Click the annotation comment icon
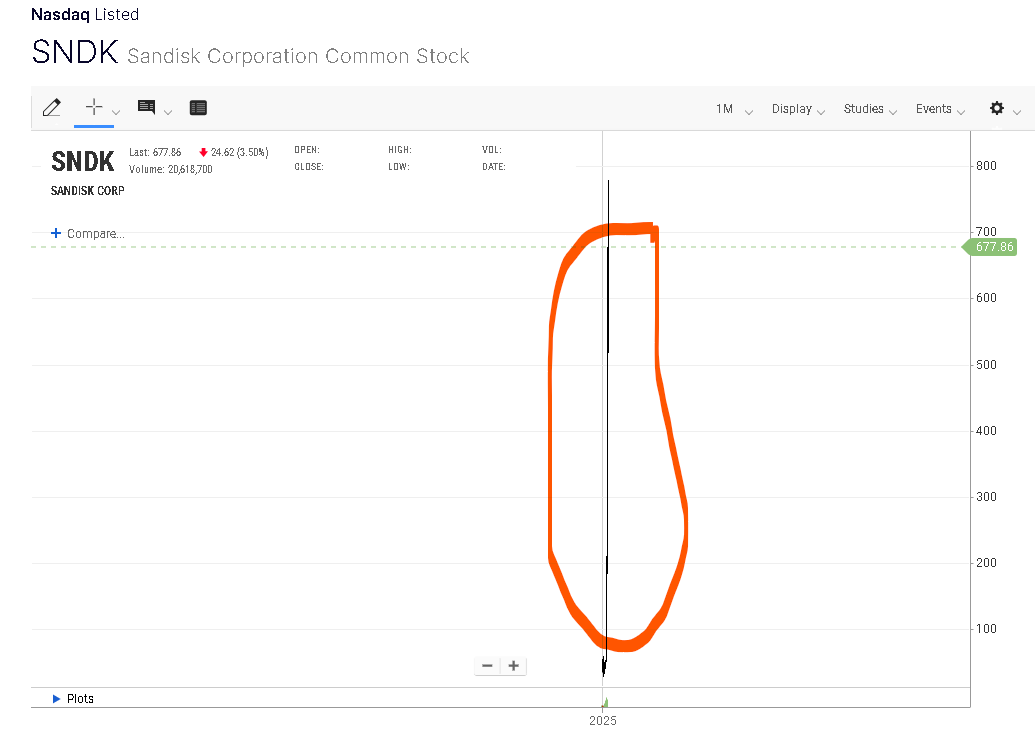The image size is (1036, 746). coord(146,108)
